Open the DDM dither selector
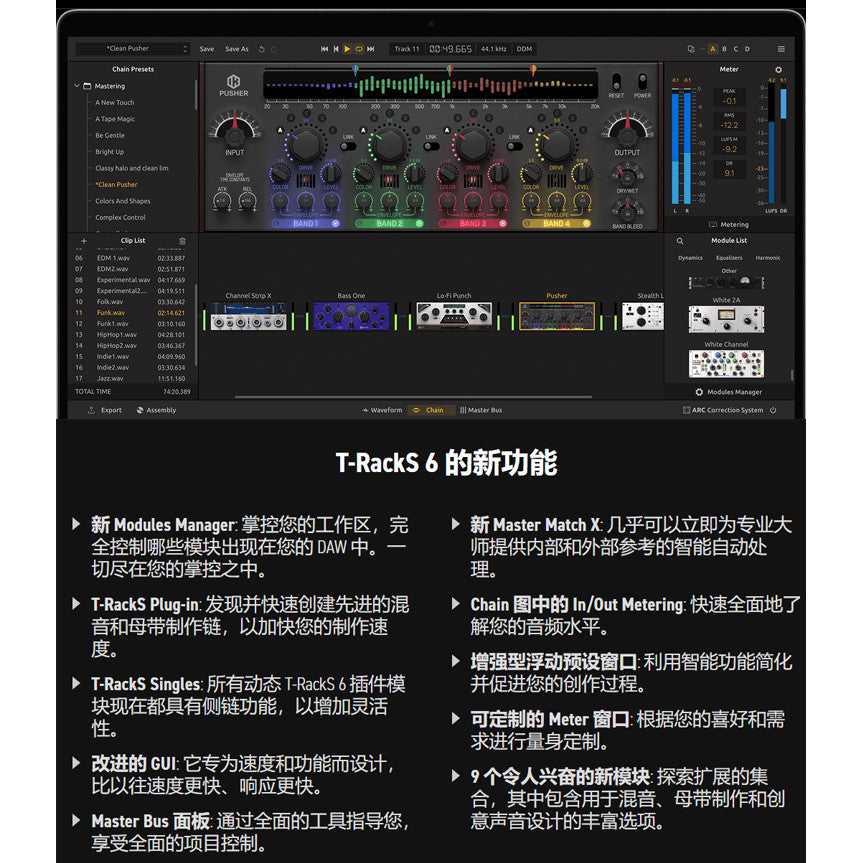Image resolution: width=863 pixels, height=863 pixels. (x=525, y=49)
